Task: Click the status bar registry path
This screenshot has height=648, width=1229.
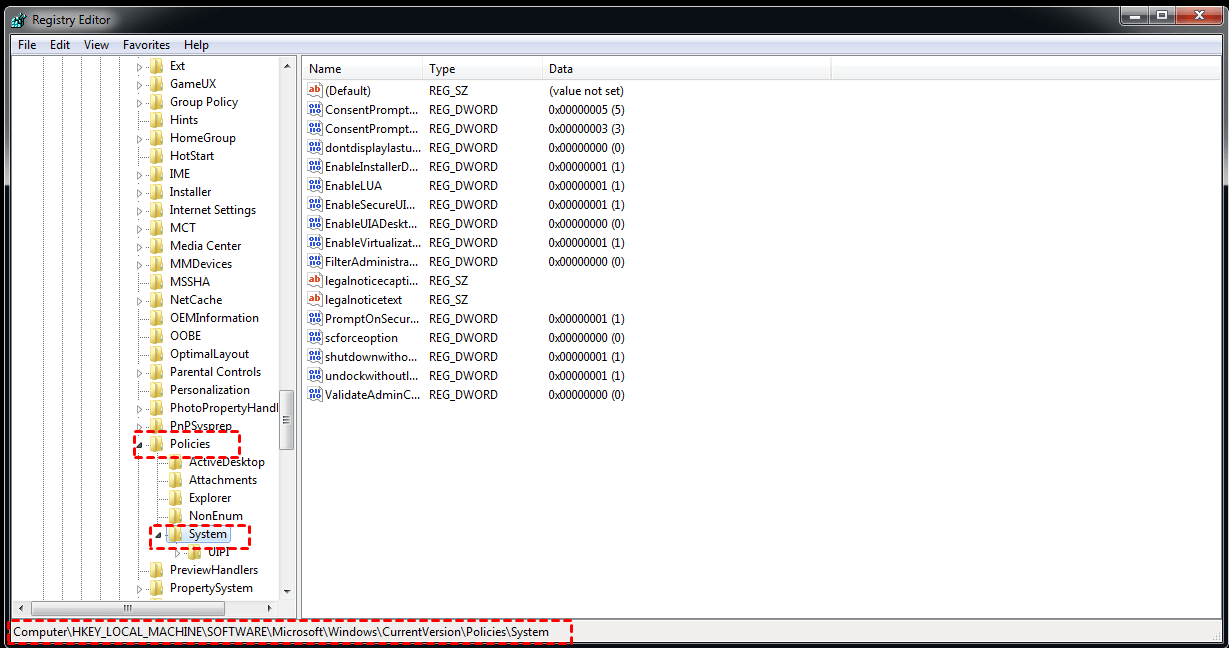Action: (x=281, y=632)
